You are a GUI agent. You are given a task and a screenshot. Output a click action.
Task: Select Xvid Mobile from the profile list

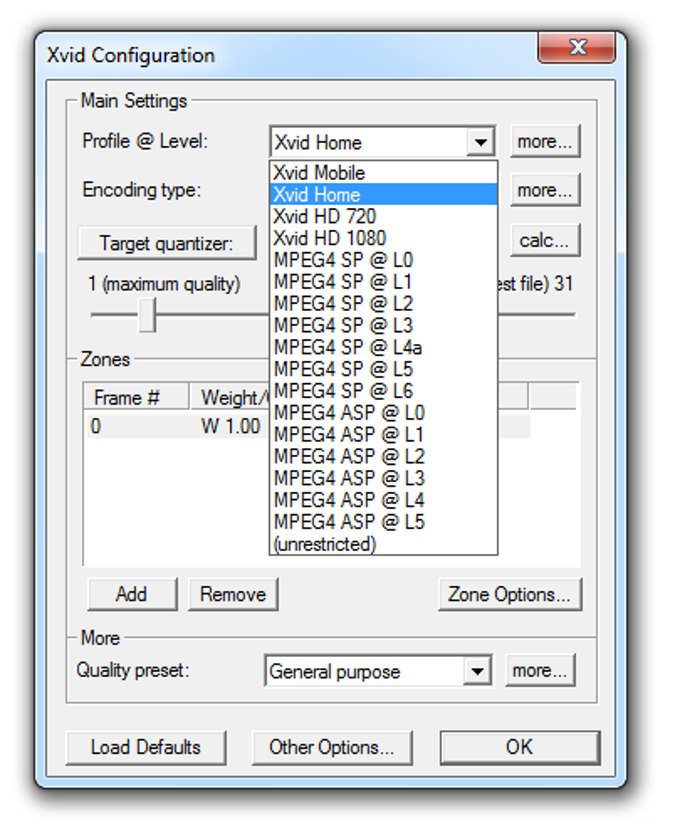(383, 173)
